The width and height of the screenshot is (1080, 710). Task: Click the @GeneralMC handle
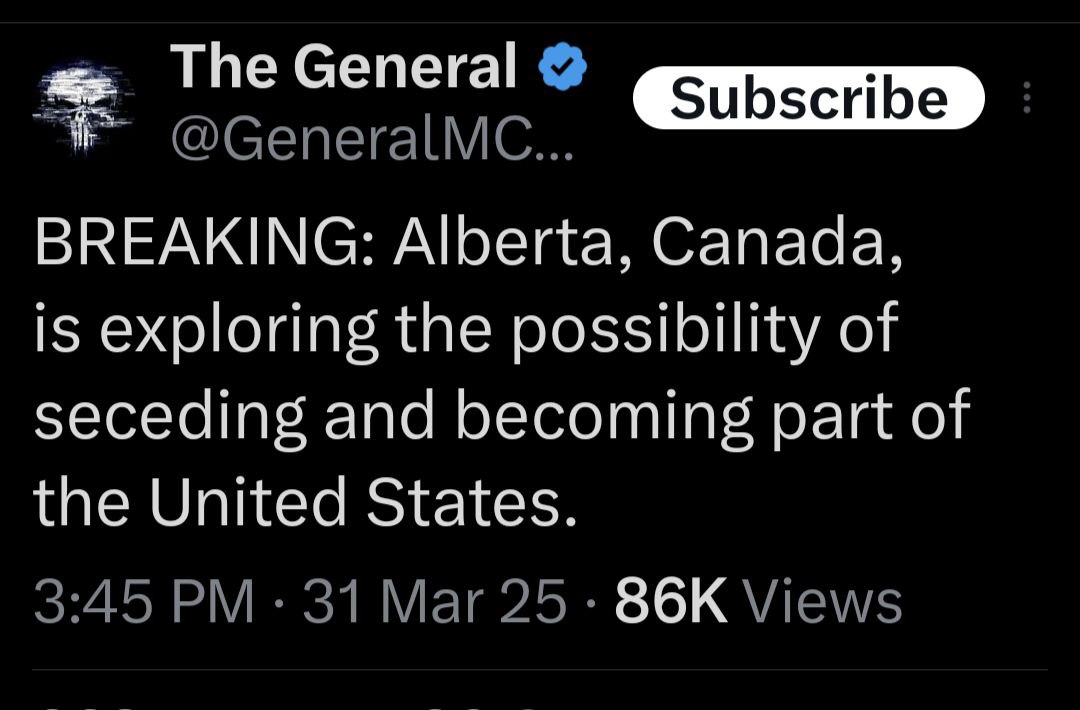coord(350,143)
